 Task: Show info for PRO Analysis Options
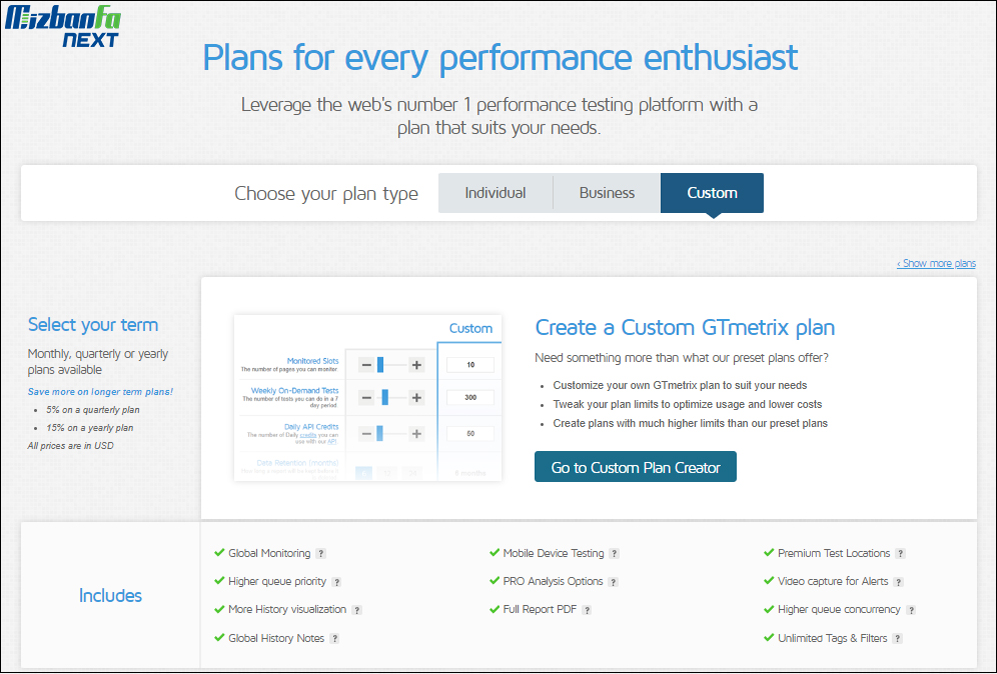click(612, 582)
